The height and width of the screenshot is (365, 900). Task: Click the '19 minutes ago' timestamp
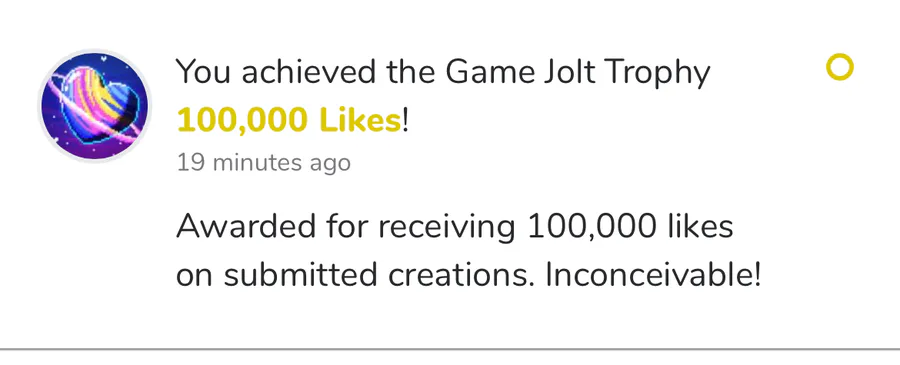tap(263, 162)
